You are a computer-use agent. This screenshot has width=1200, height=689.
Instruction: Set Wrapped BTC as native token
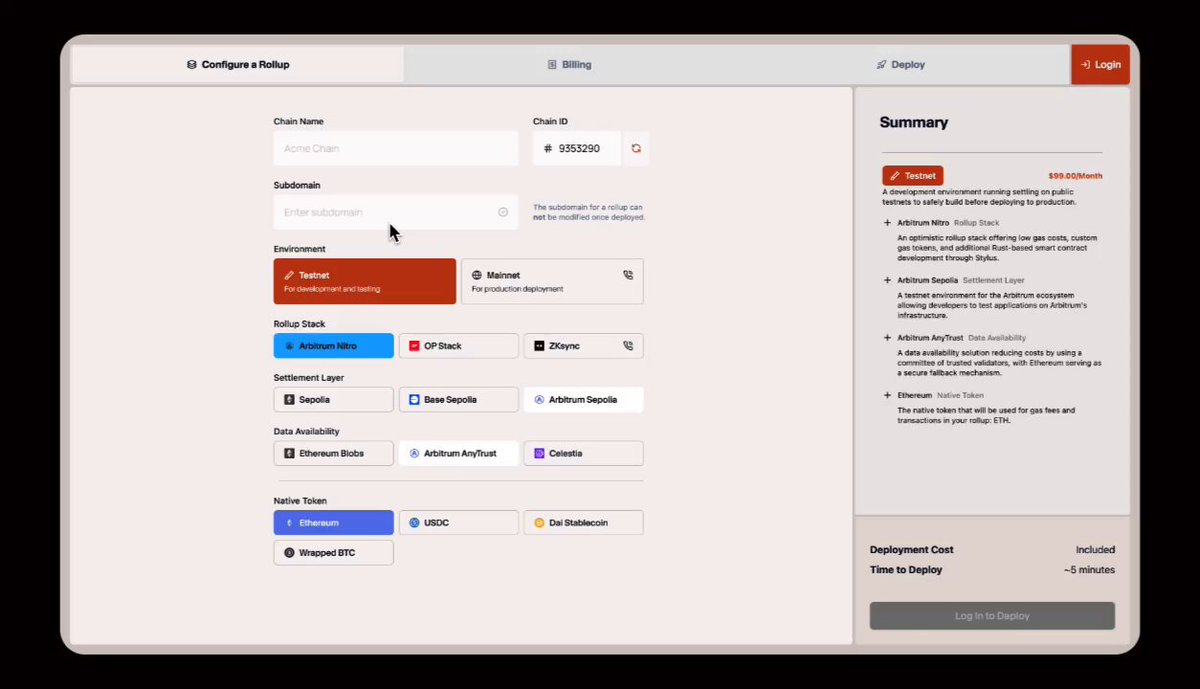pos(333,552)
